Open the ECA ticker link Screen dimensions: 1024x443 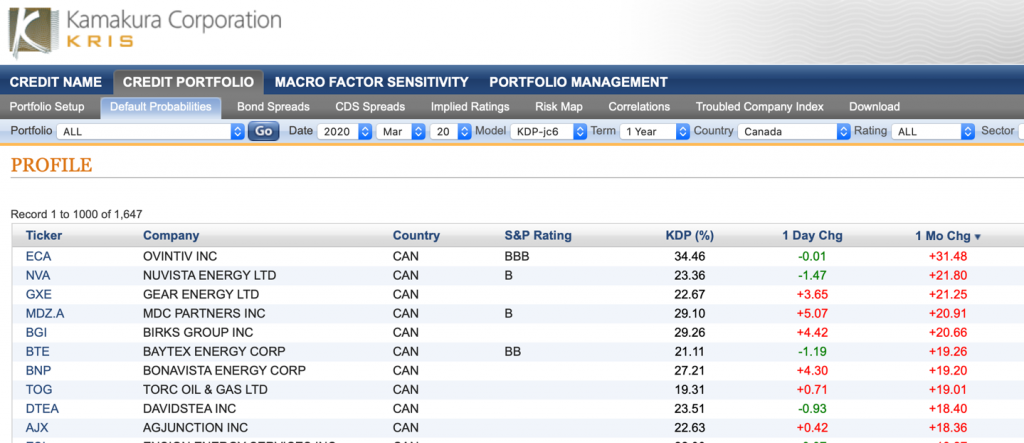[x=37, y=256]
